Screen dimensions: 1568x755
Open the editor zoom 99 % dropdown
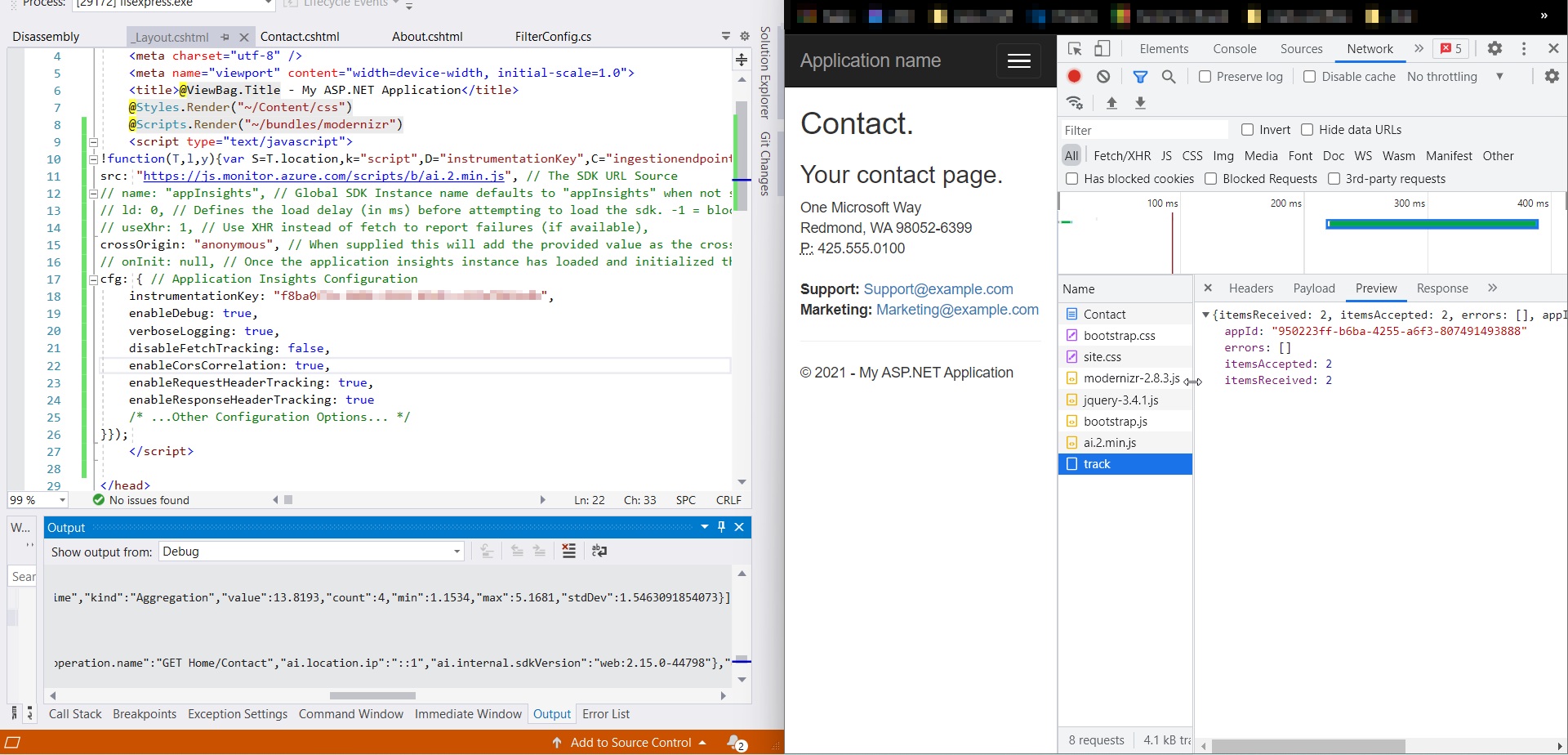coord(38,500)
